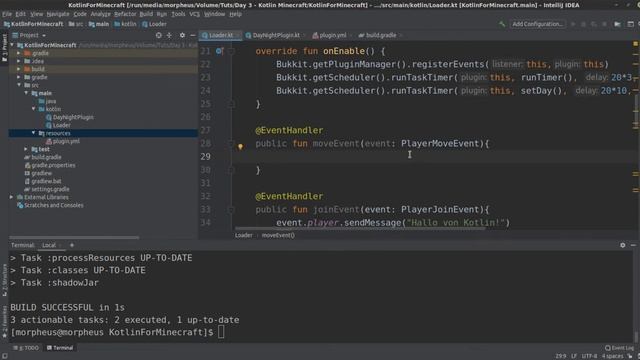Click the kotlin breadcrumb in navigation bar

125,24
